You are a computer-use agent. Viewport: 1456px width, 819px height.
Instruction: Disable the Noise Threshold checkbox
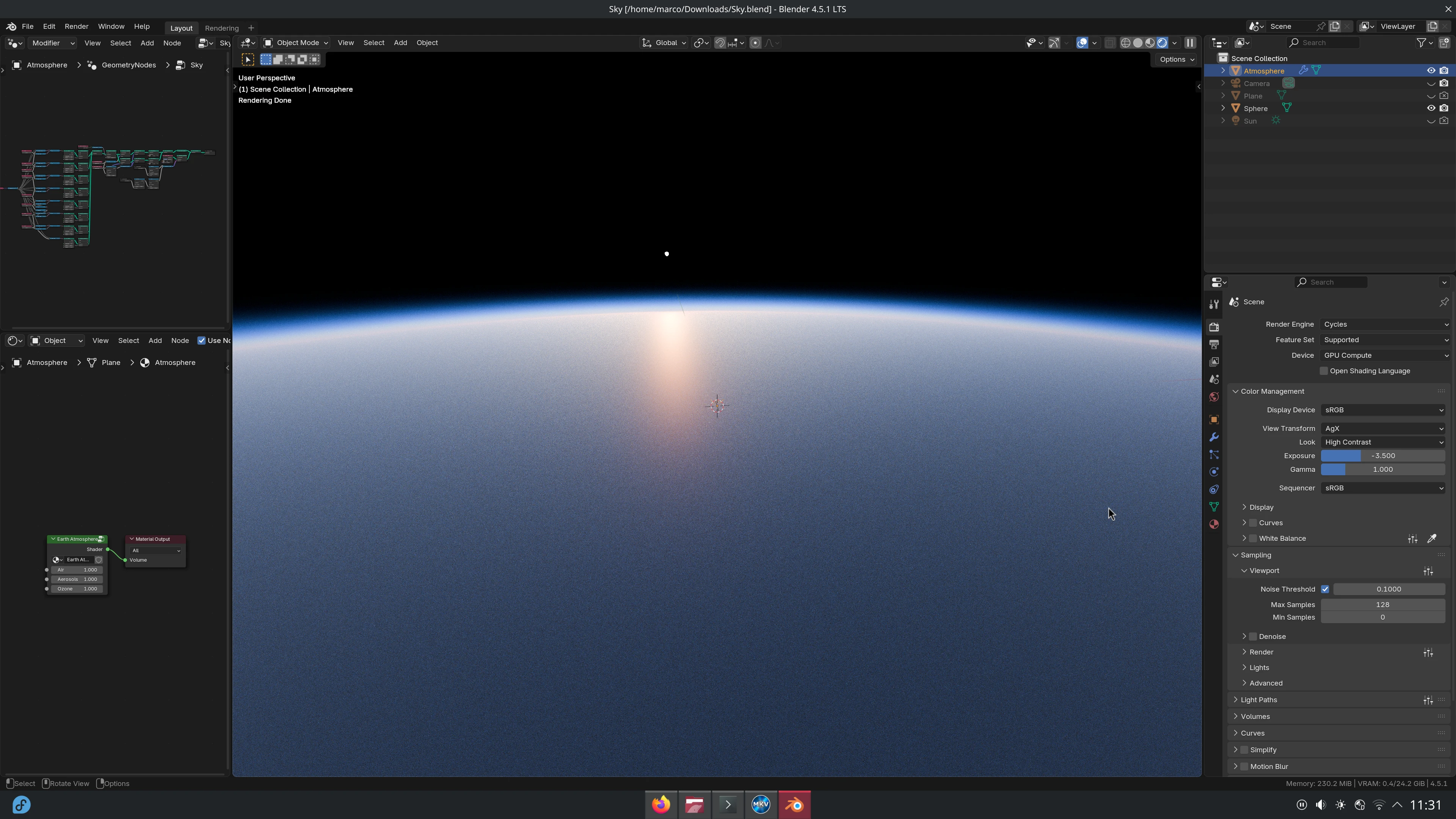point(1325,589)
